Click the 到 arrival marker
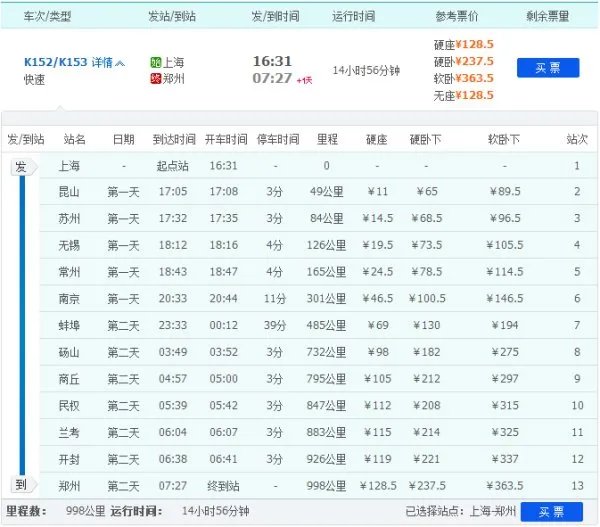 pos(23,485)
